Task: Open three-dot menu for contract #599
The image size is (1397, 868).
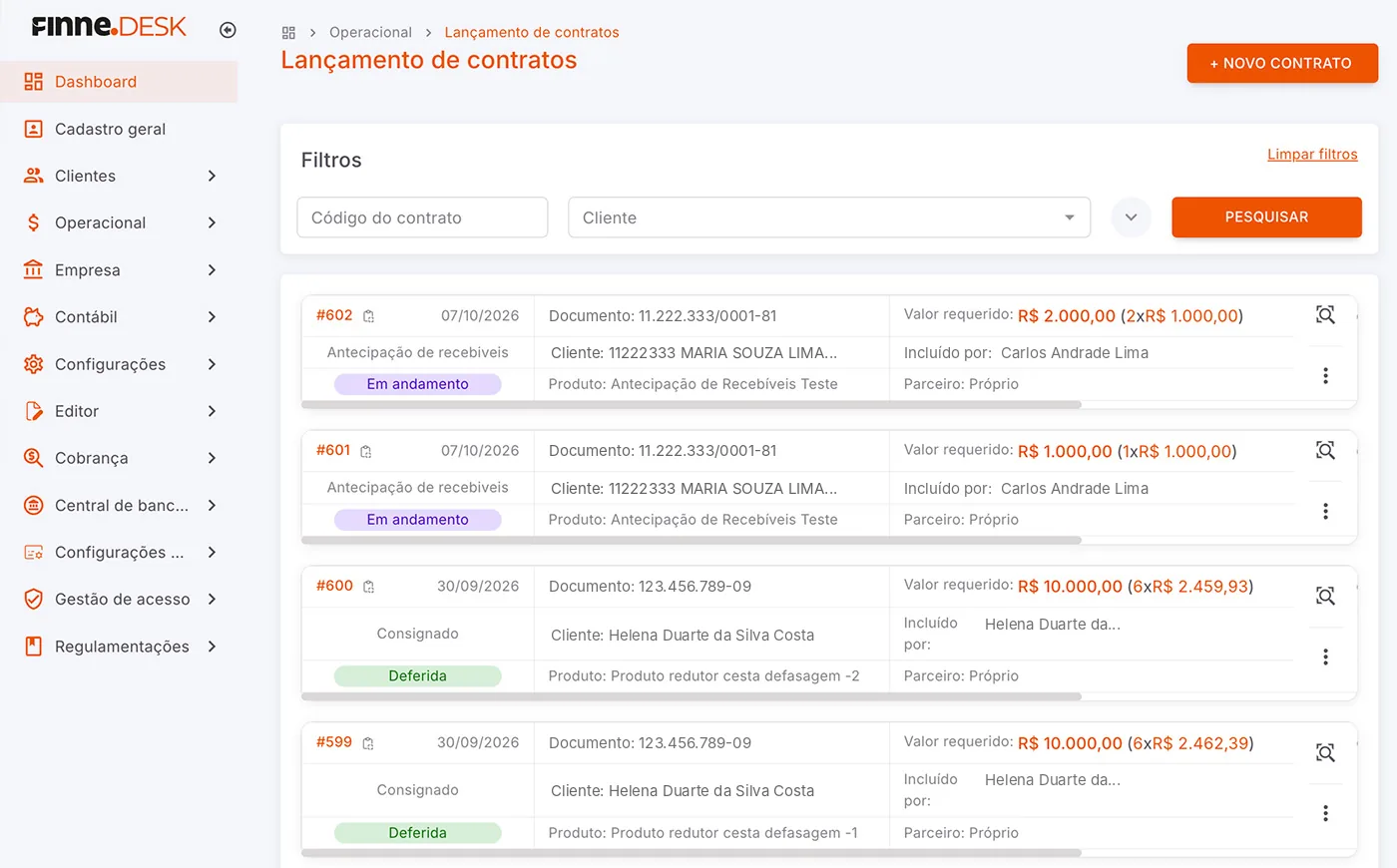Action: (x=1325, y=813)
